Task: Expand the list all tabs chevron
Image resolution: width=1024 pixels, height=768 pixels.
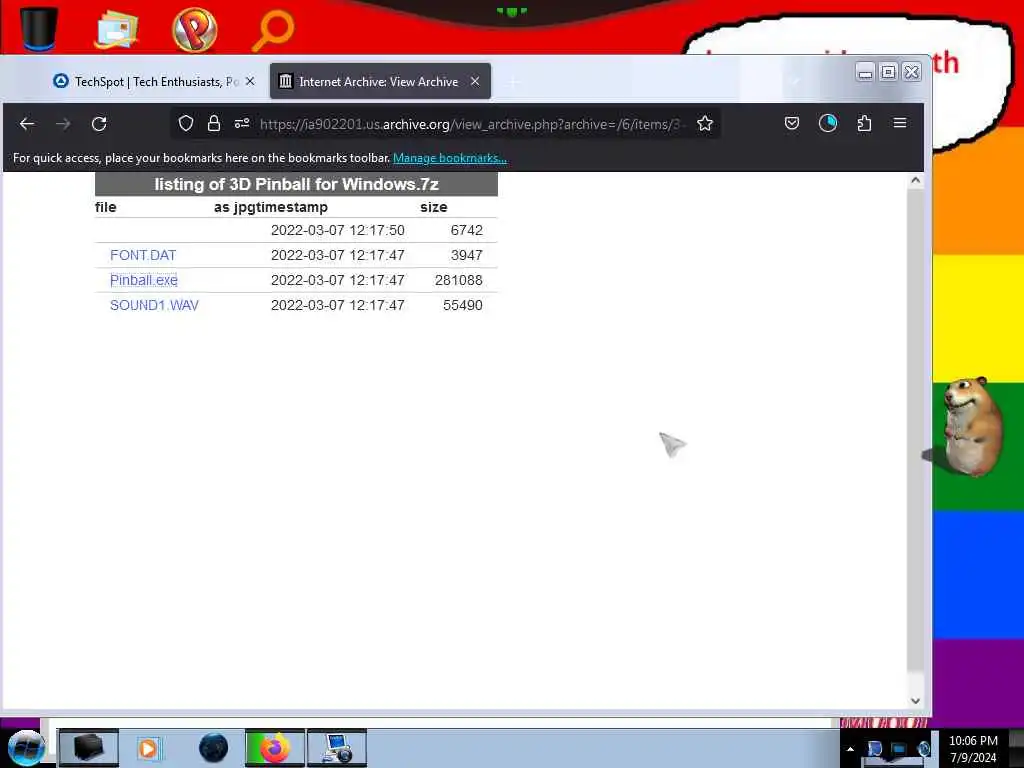Action: (x=793, y=82)
